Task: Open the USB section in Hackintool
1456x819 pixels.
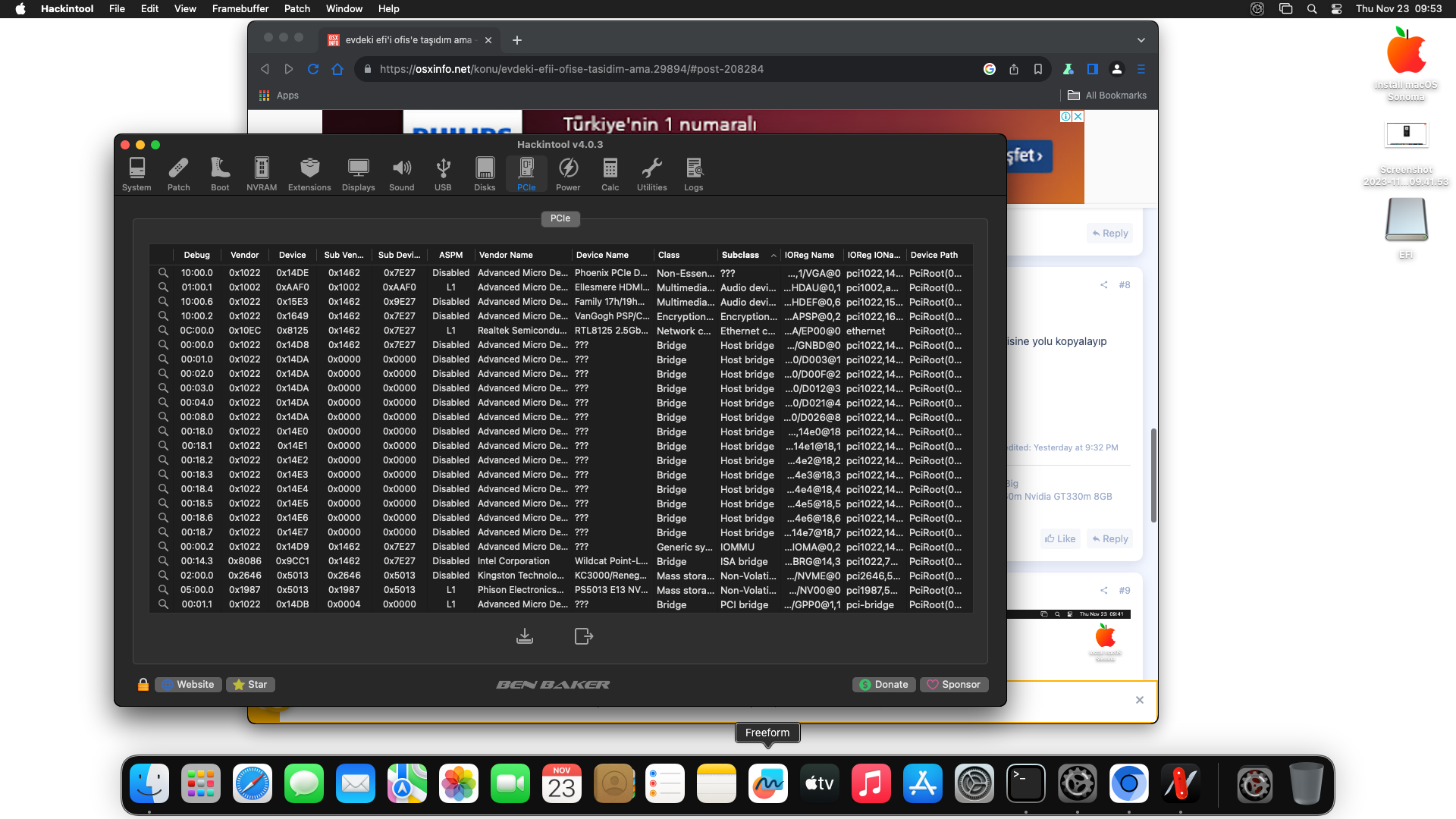Action: pyautogui.click(x=443, y=173)
